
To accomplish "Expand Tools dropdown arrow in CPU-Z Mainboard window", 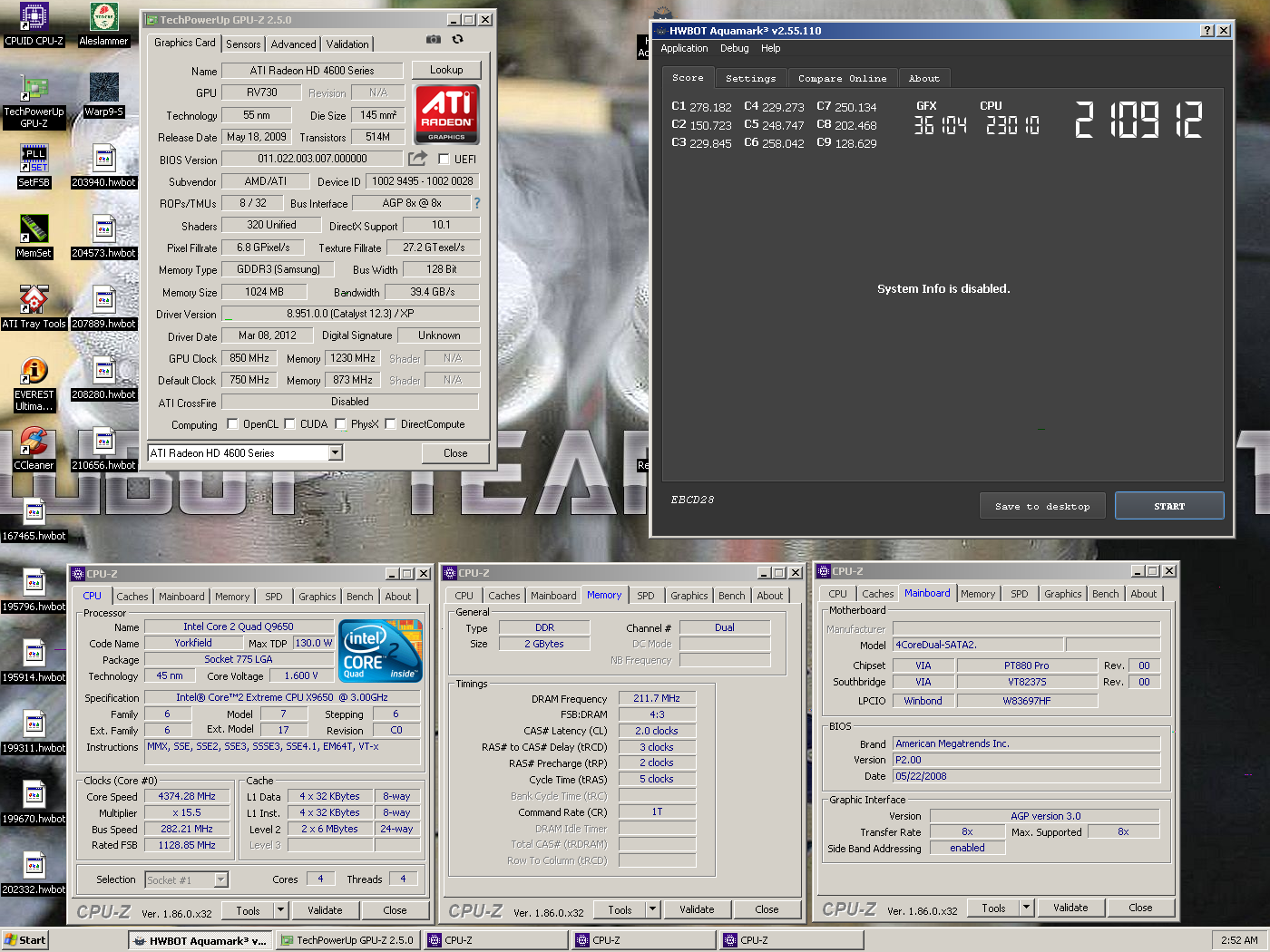I will pyautogui.click(x=1026, y=908).
